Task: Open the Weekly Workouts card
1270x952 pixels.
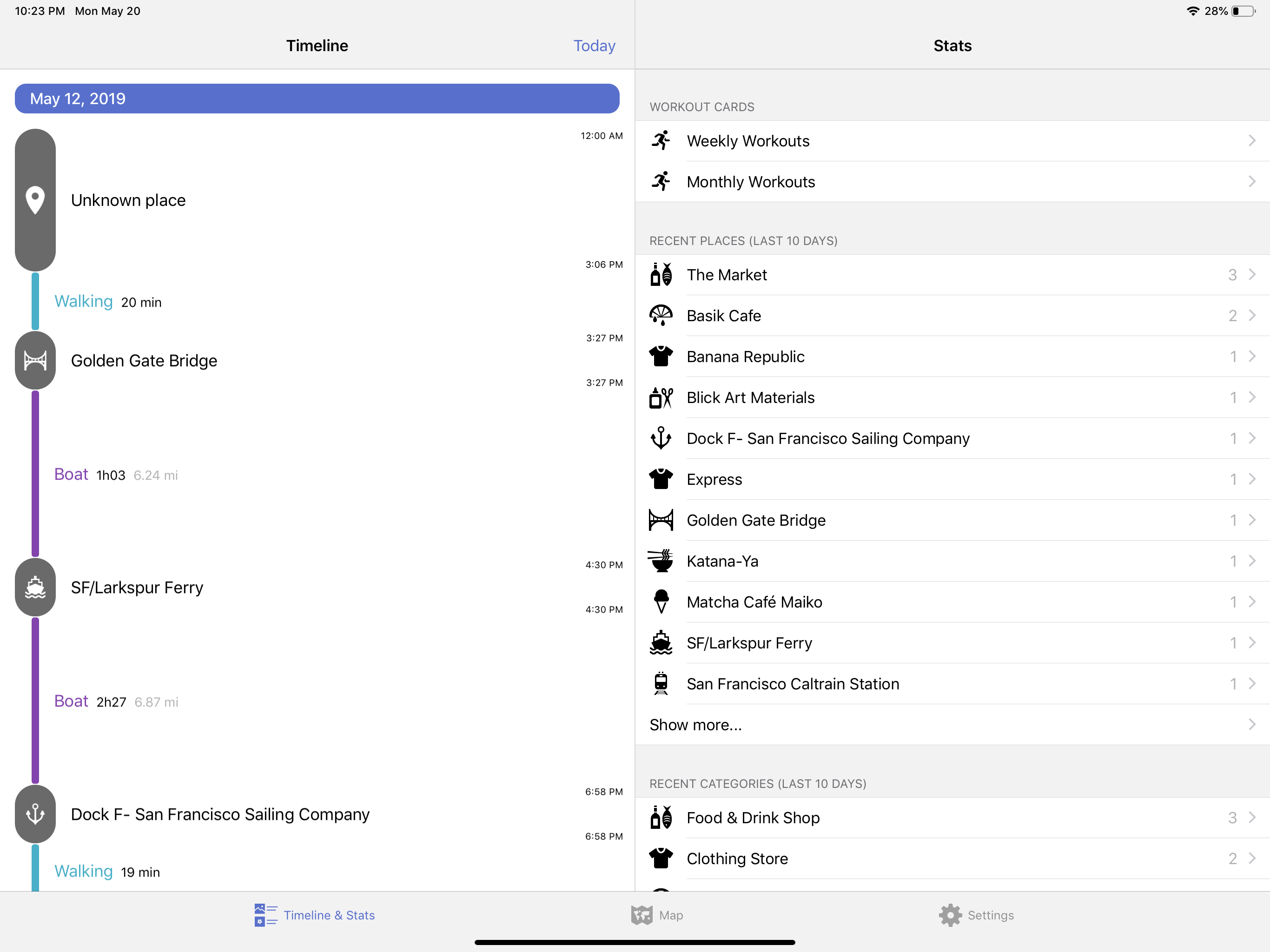Action: point(952,141)
